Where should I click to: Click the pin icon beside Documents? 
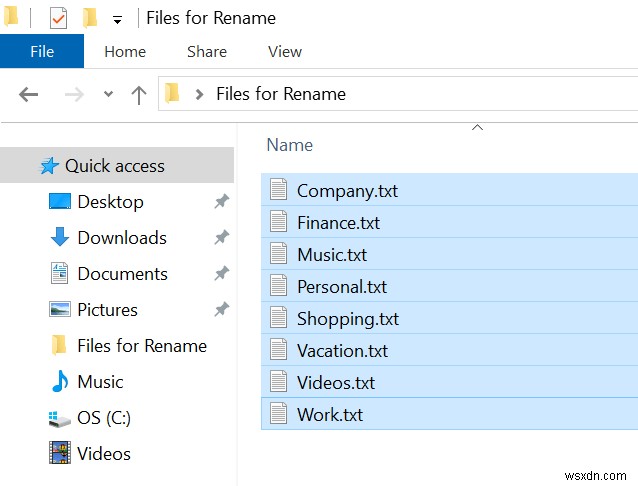point(222,273)
